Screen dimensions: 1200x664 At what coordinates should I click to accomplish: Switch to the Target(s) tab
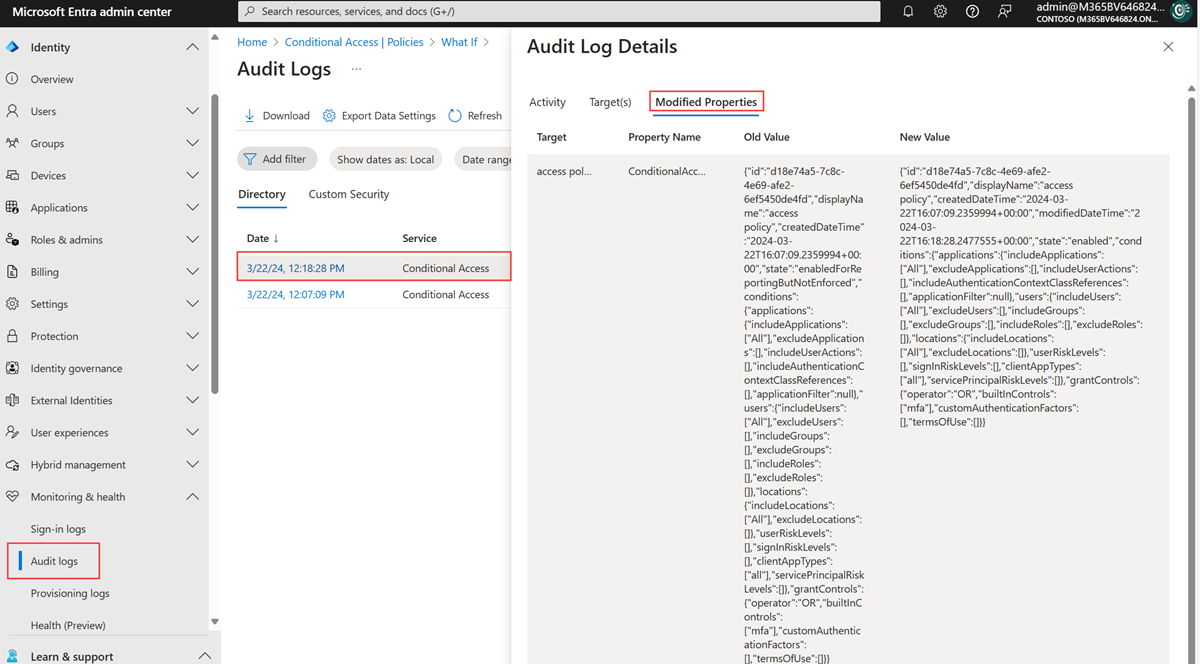[x=610, y=102]
